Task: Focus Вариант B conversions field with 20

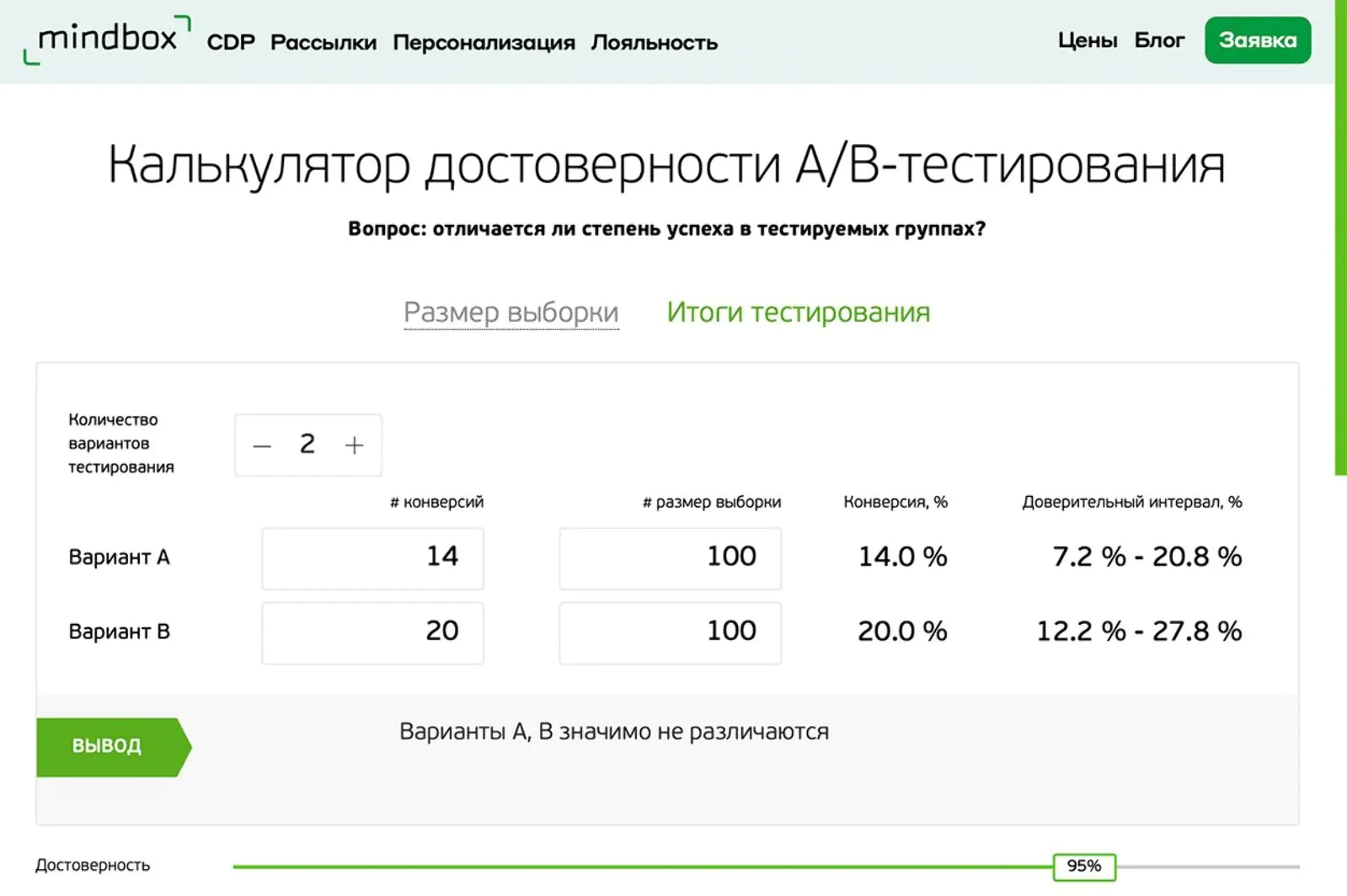Action: point(372,632)
